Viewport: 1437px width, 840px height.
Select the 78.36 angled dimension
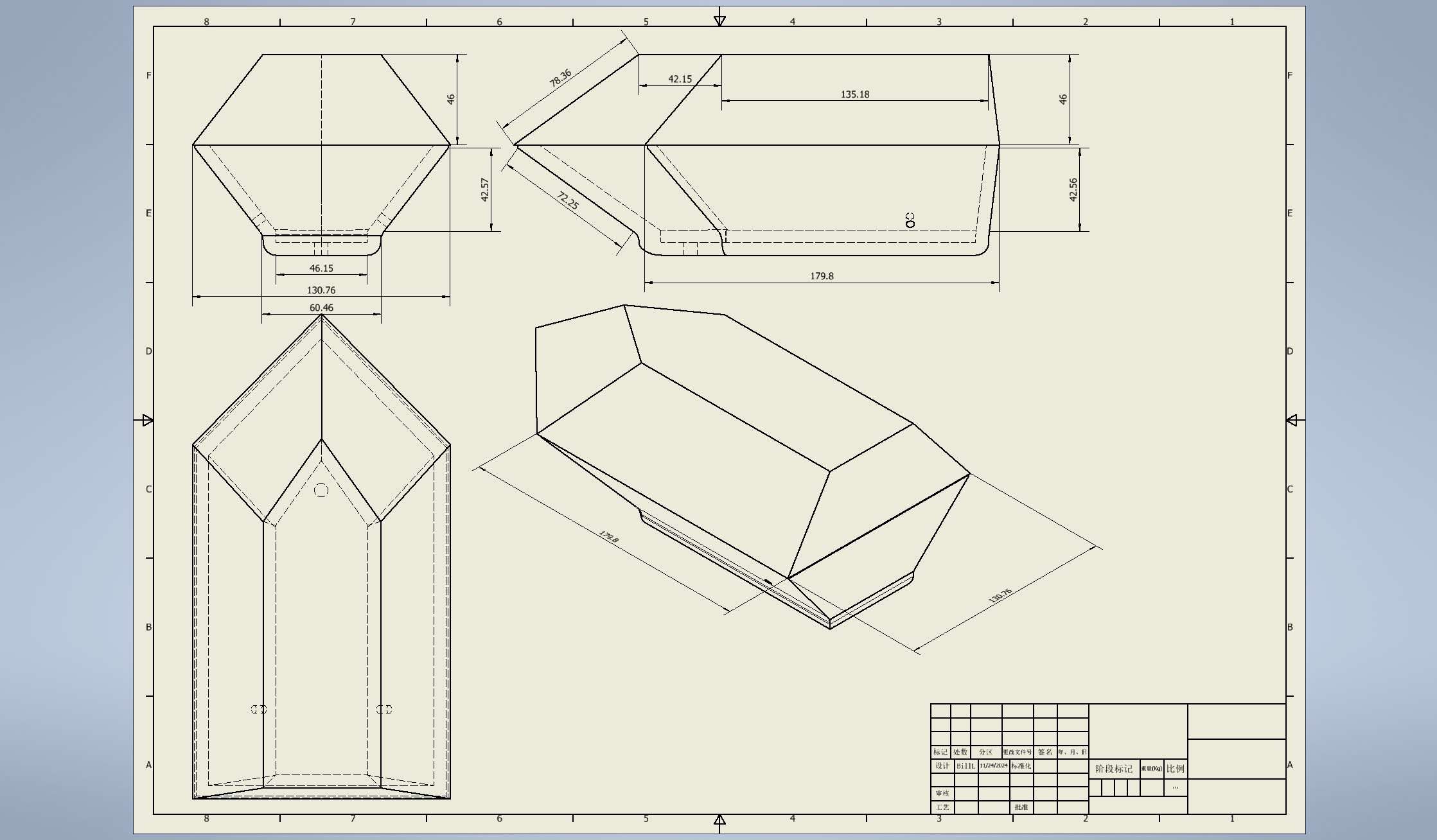(560, 78)
